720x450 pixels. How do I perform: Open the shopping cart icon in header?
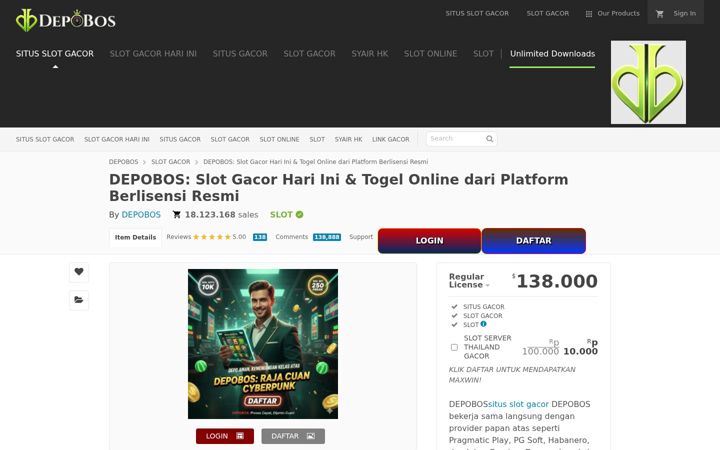tap(660, 14)
